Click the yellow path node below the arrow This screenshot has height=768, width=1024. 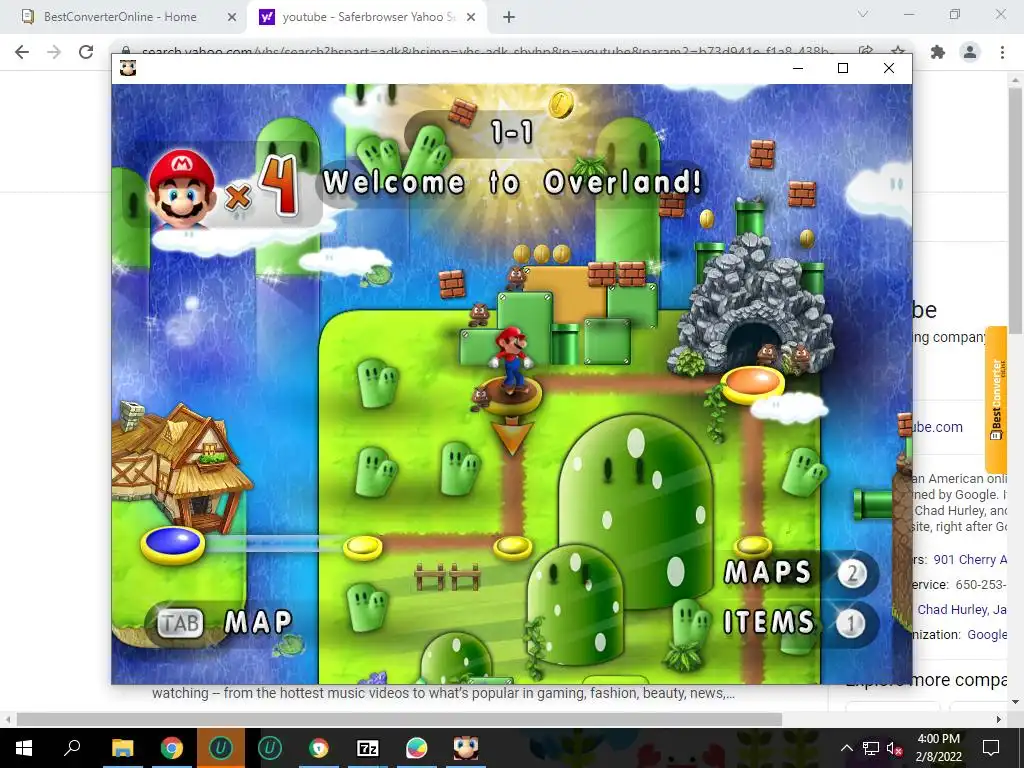(x=513, y=547)
